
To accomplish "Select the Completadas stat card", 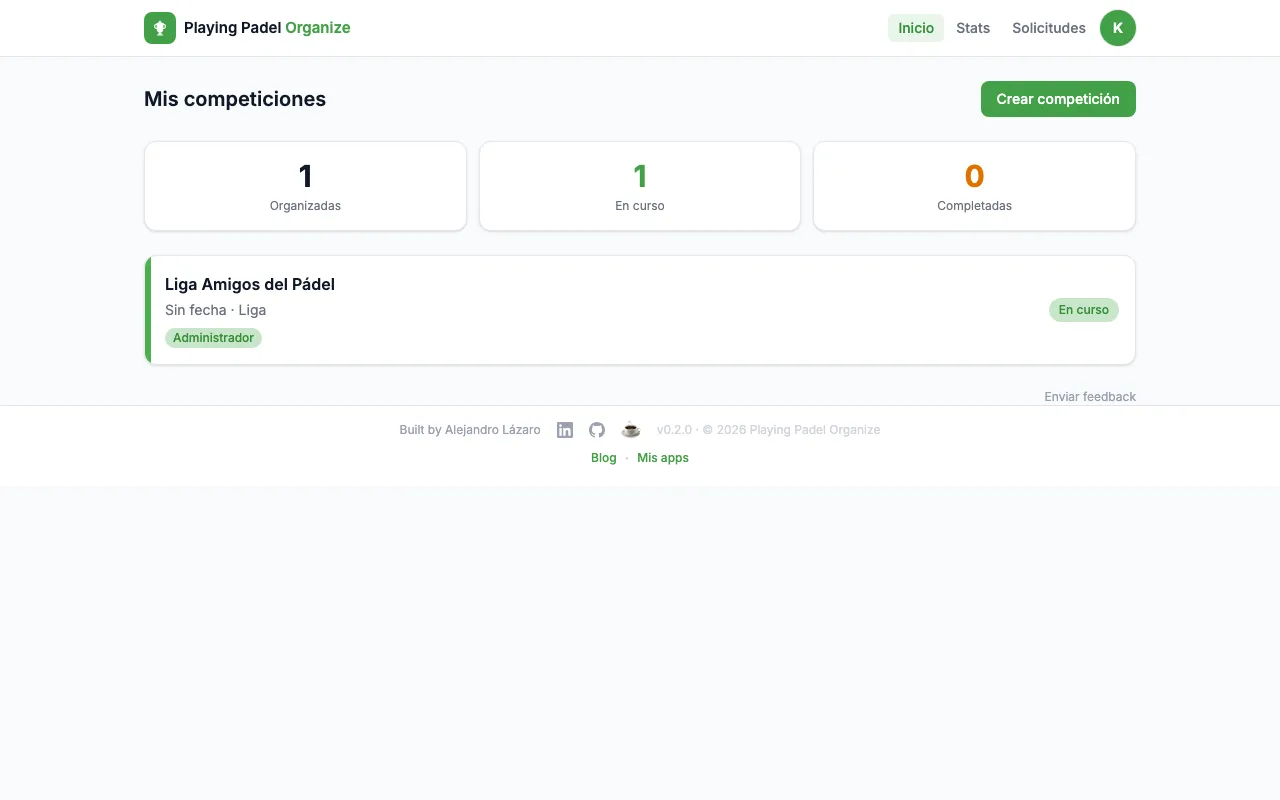I will [974, 186].
